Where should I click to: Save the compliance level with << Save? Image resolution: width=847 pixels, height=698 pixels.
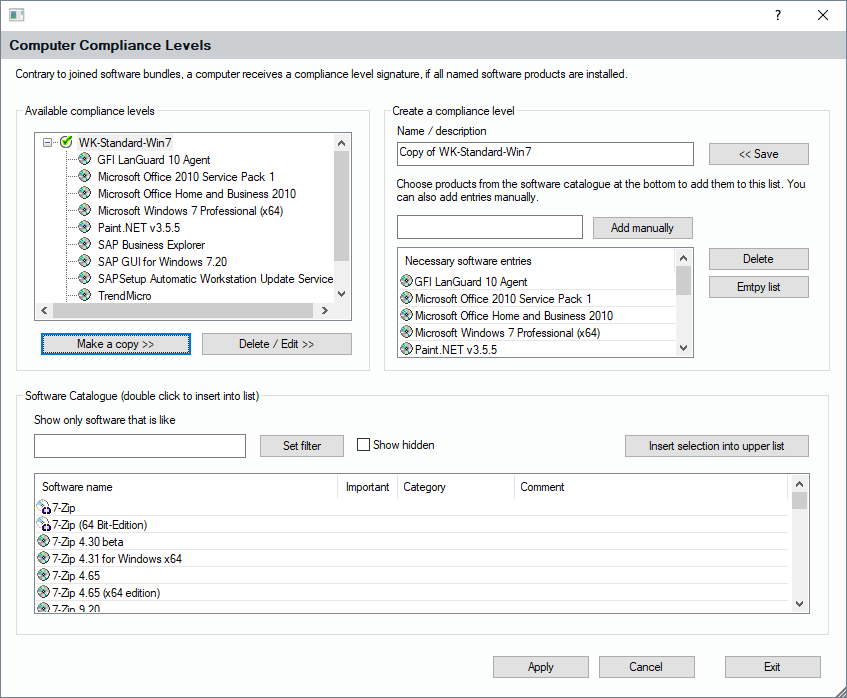coord(758,154)
